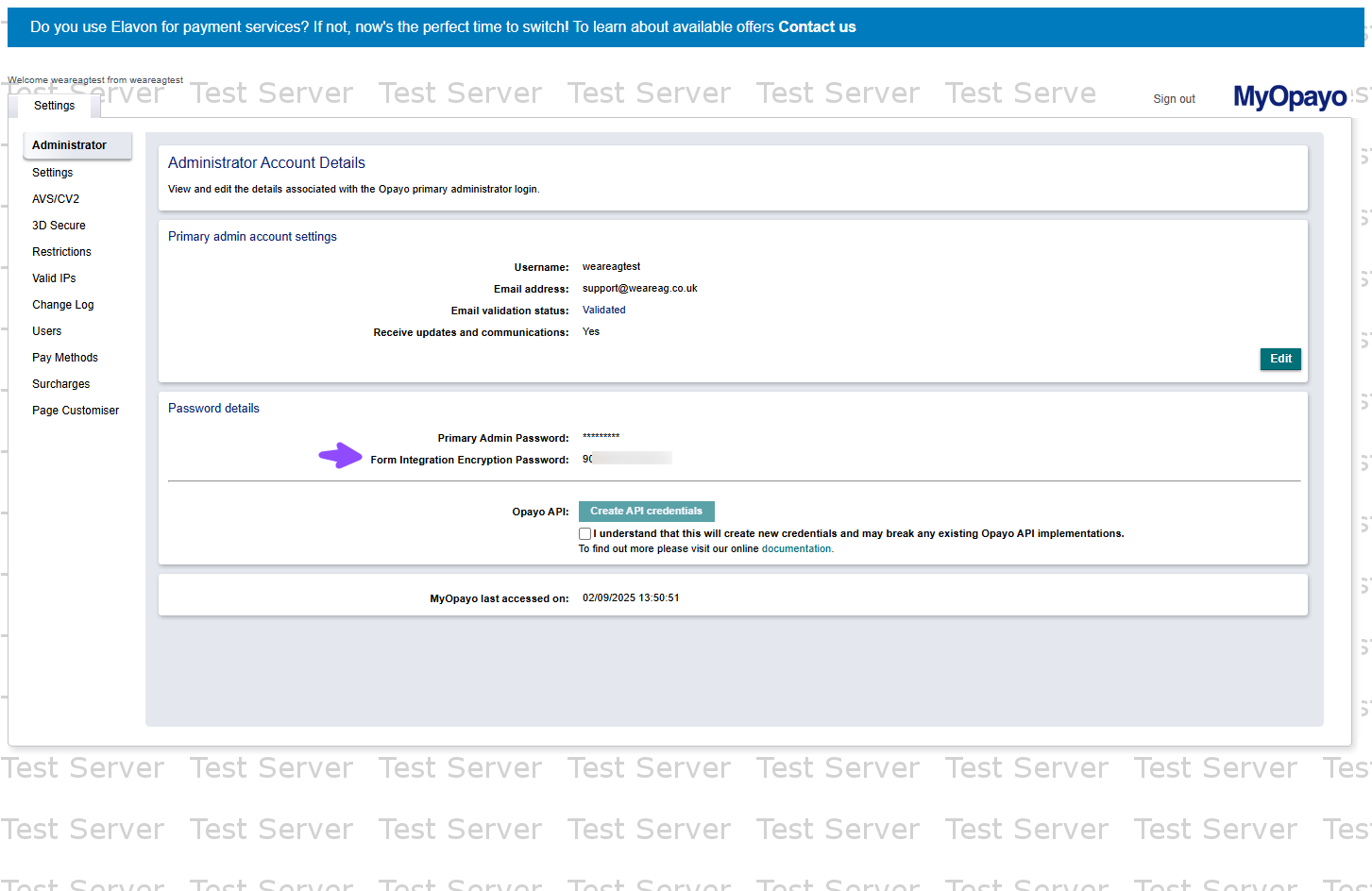Click the last accessed date 02/09/2025 13:50:51
This screenshot has height=891, width=1372.
pos(631,598)
